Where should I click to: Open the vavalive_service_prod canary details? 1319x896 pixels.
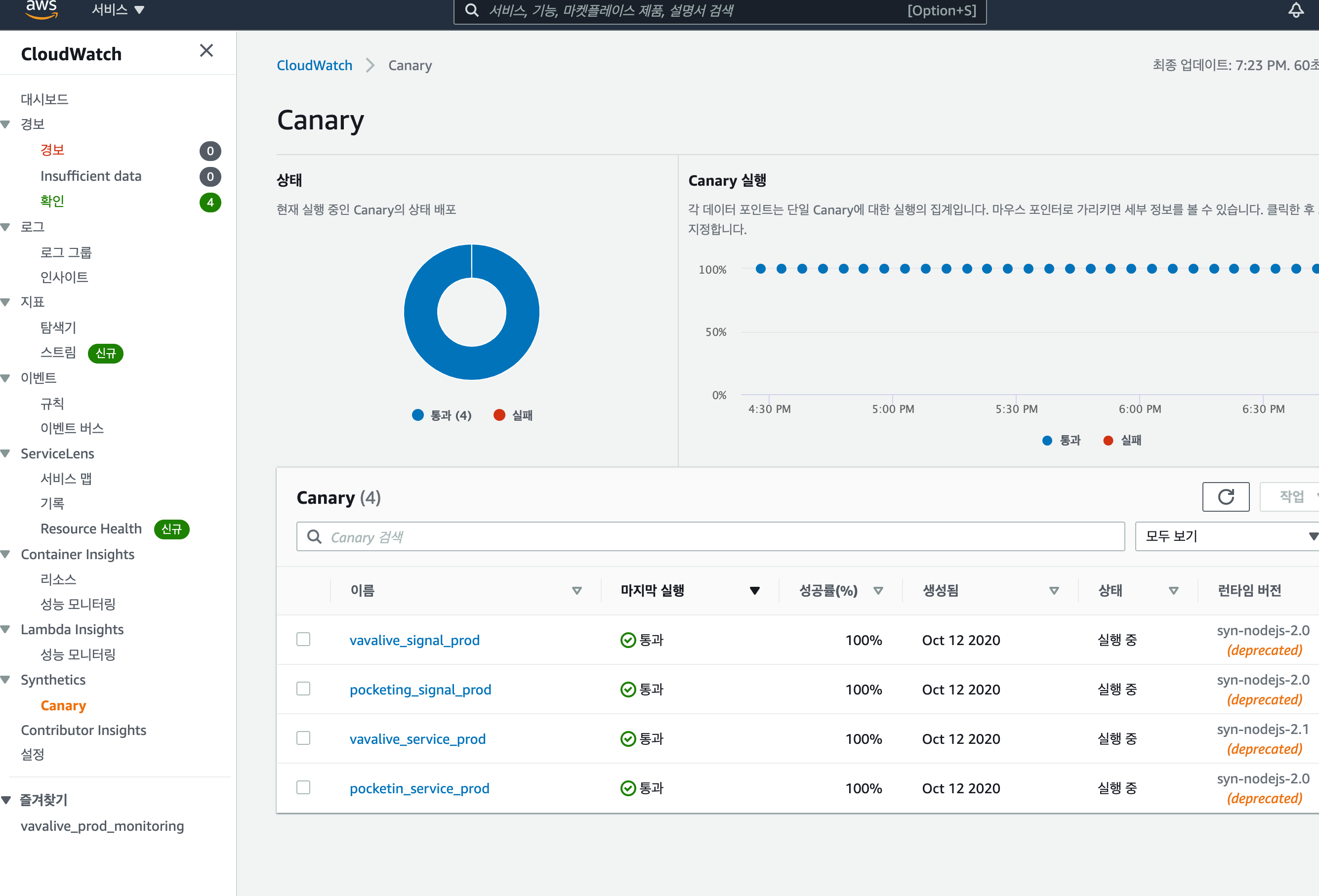pyautogui.click(x=418, y=738)
